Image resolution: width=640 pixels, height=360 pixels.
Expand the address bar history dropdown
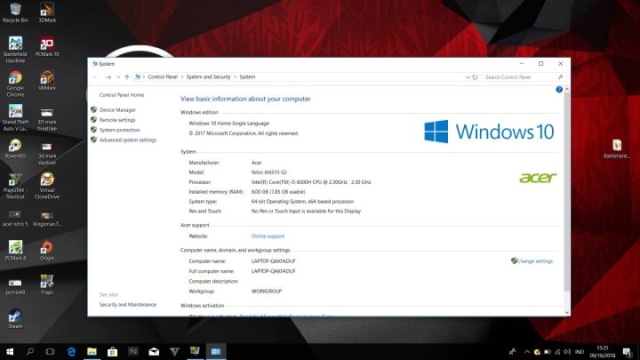[x=467, y=77]
